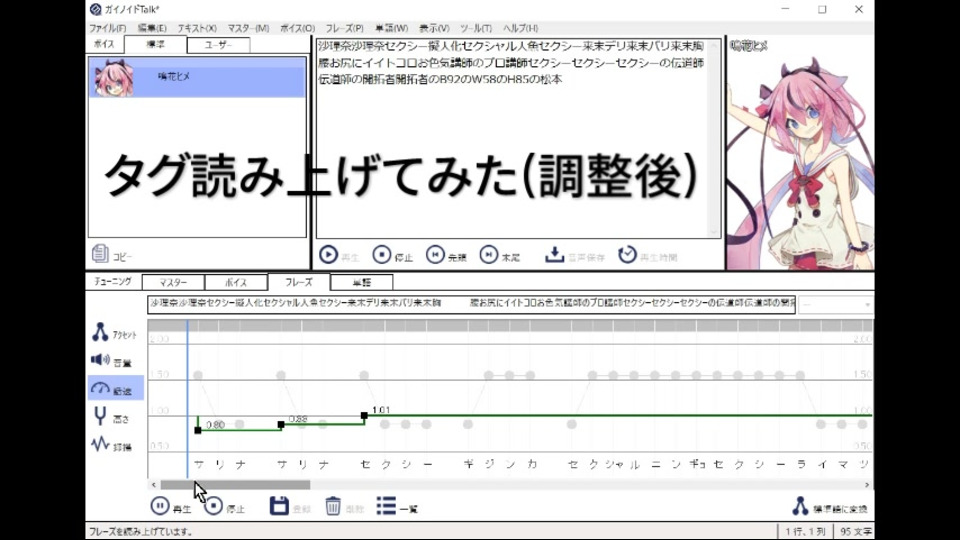
Task: Open the マスター(M) menu
Action: (248, 28)
